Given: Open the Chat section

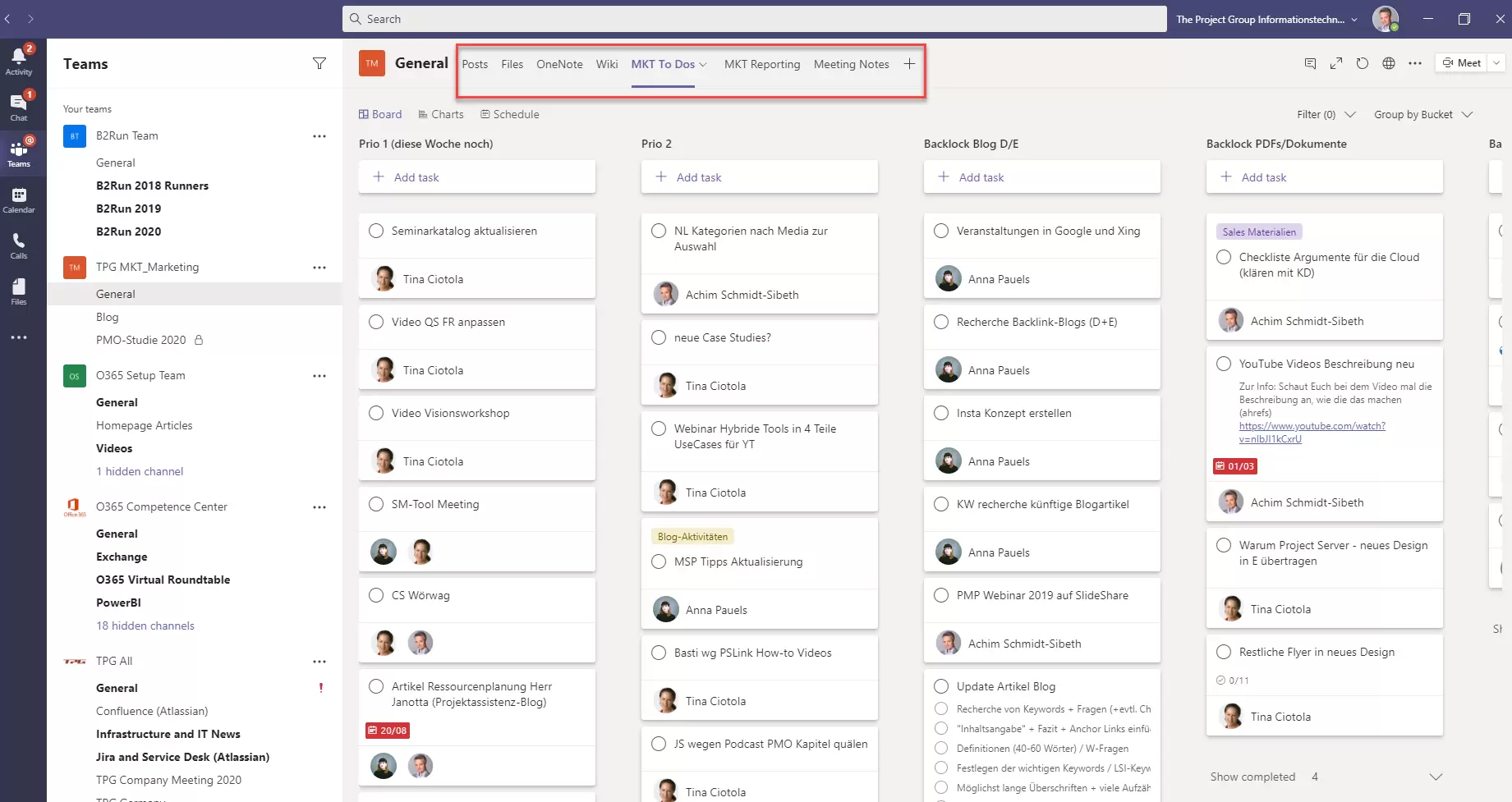Looking at the screenshot, I should point(19,107).
